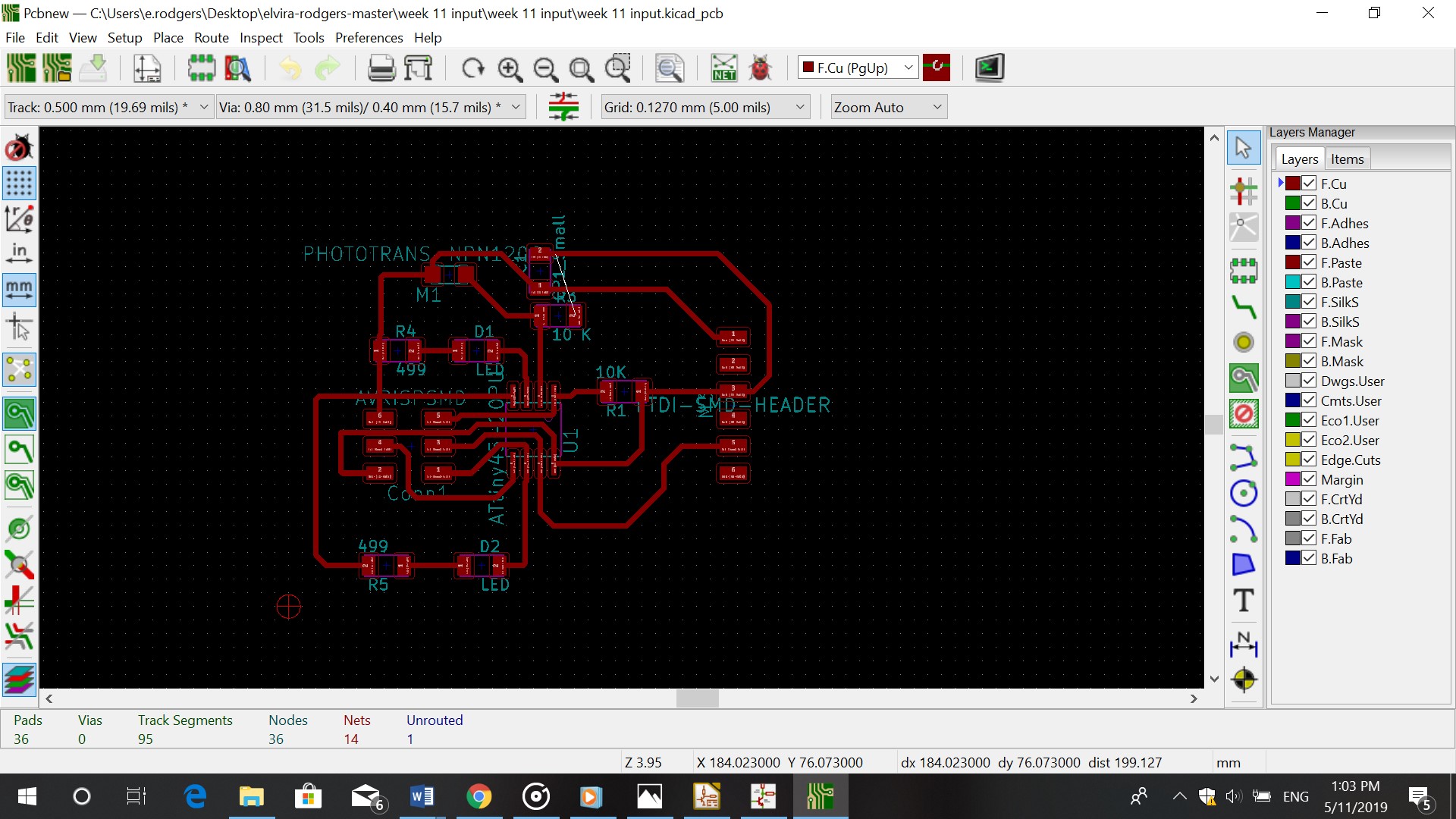Run design rules check ladybug icon
This screenshot has width=1456, height=819.
click(x=759, y=68)
